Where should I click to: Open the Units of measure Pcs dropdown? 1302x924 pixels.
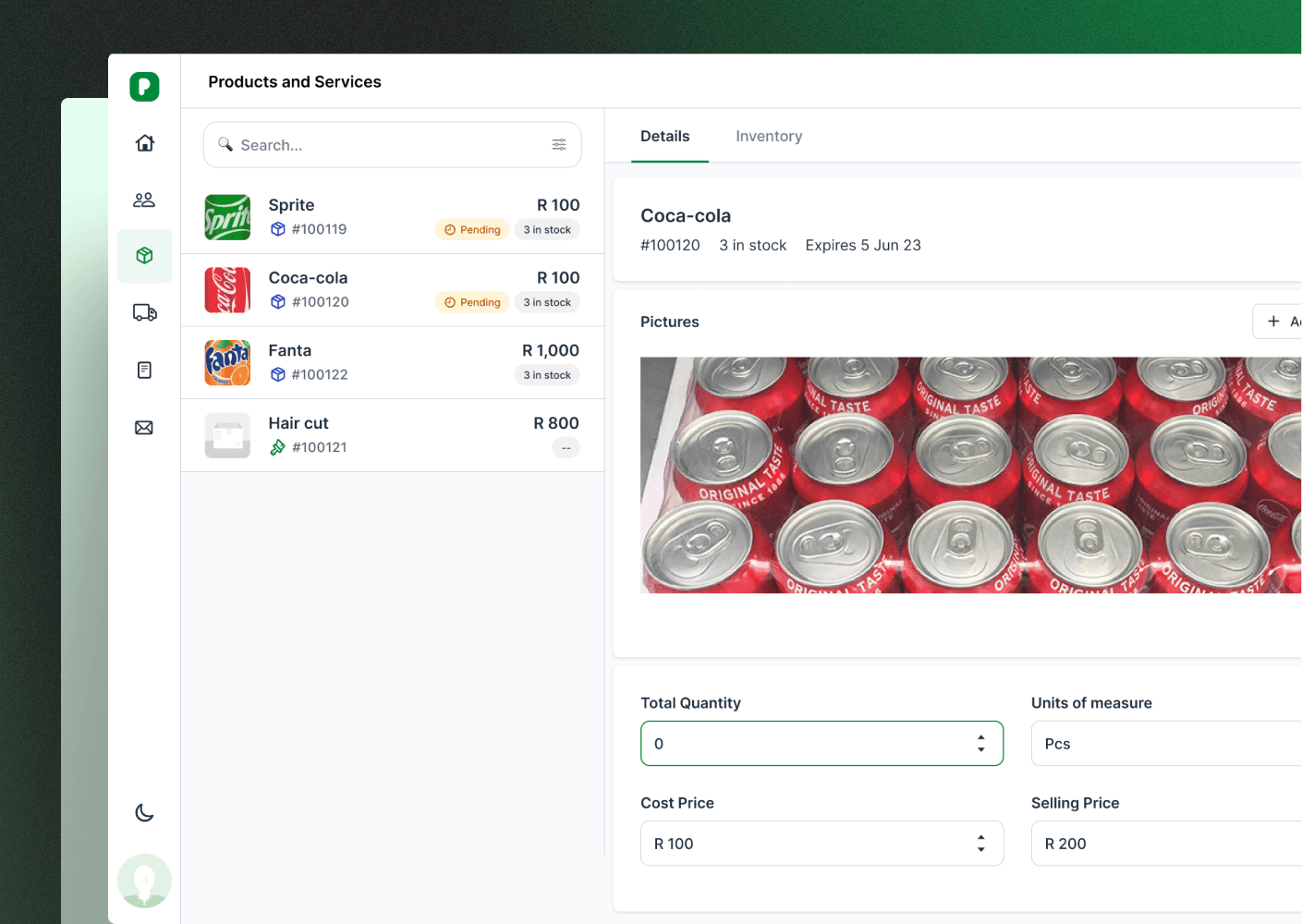pyautogui.click(x=1166, y=744)
